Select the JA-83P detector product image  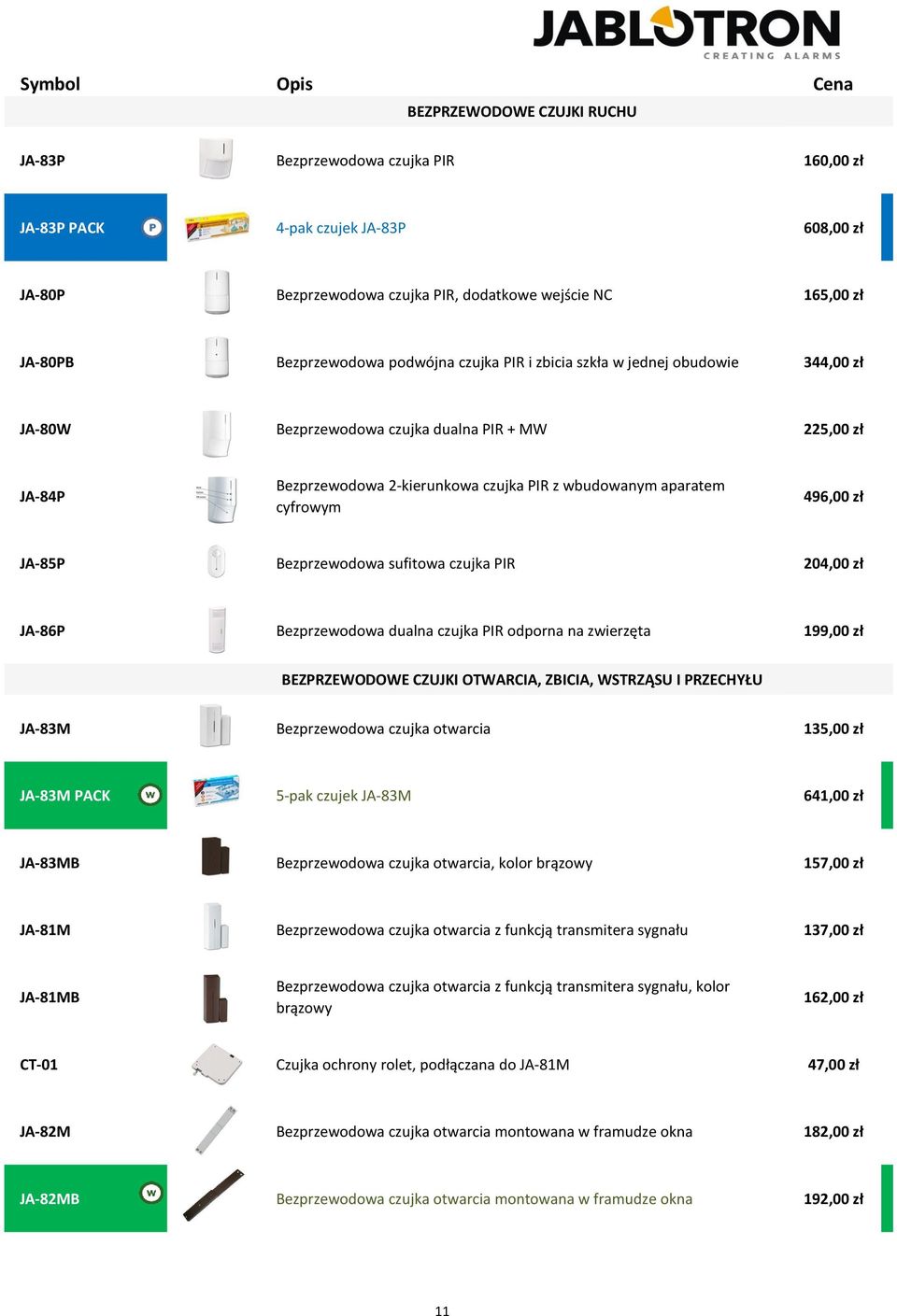point(216,159)
